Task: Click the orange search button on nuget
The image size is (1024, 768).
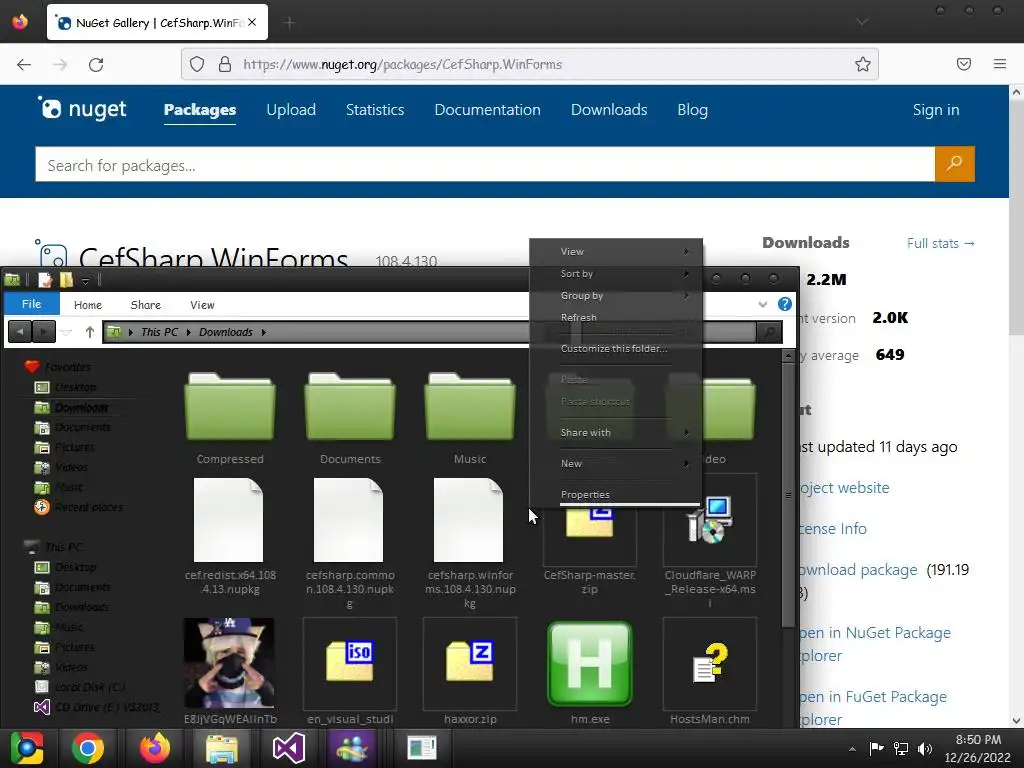Action: (x=954, y=164)
